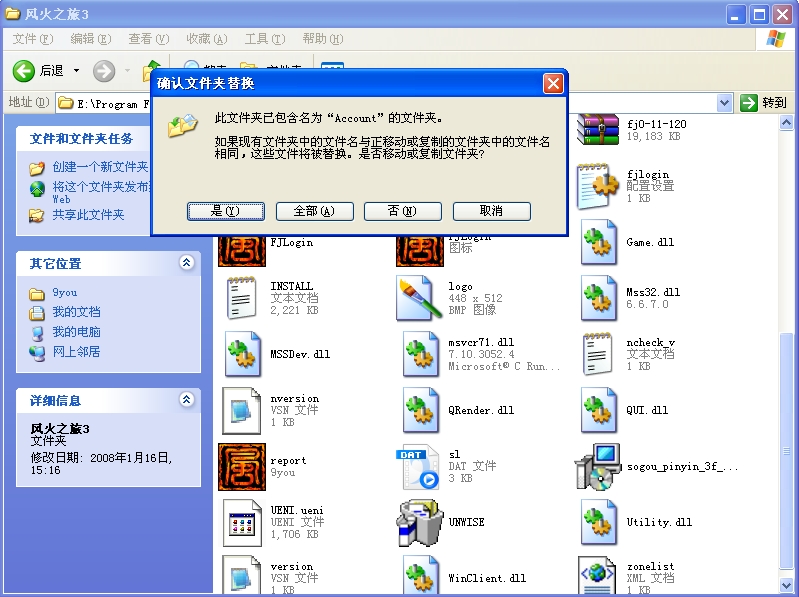Open the 帮助(H) menu
This screenshot has height=597, width=799.
(x=323, y=39)
